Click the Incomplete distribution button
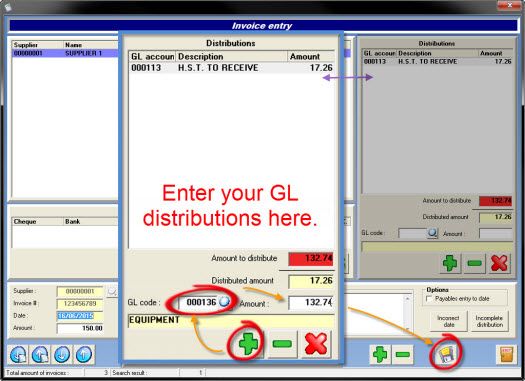 [x=490, y=321]
